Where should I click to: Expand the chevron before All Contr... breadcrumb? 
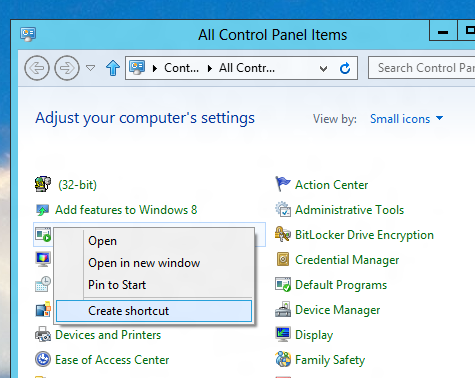coord(210,68)
